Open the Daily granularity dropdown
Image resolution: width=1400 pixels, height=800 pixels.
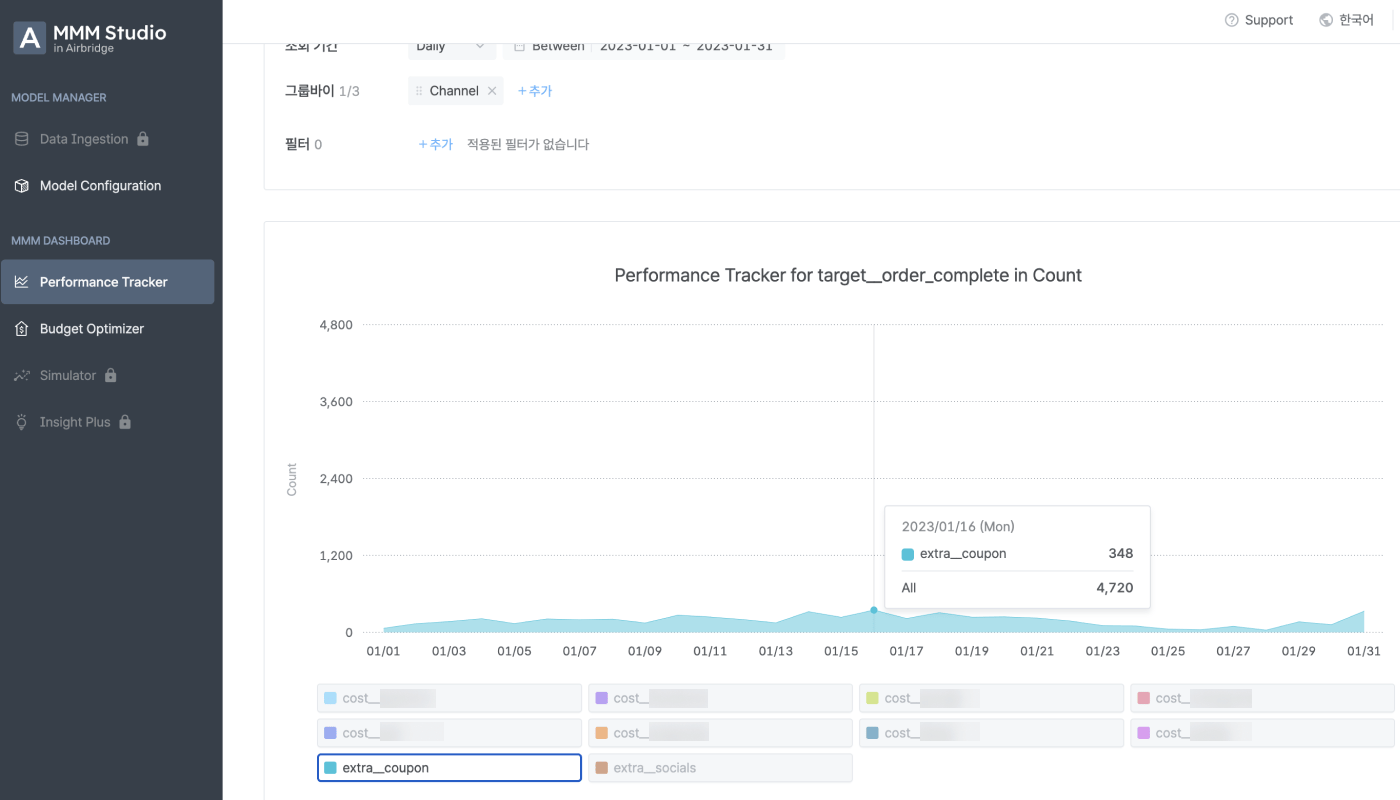click(451, 46)
